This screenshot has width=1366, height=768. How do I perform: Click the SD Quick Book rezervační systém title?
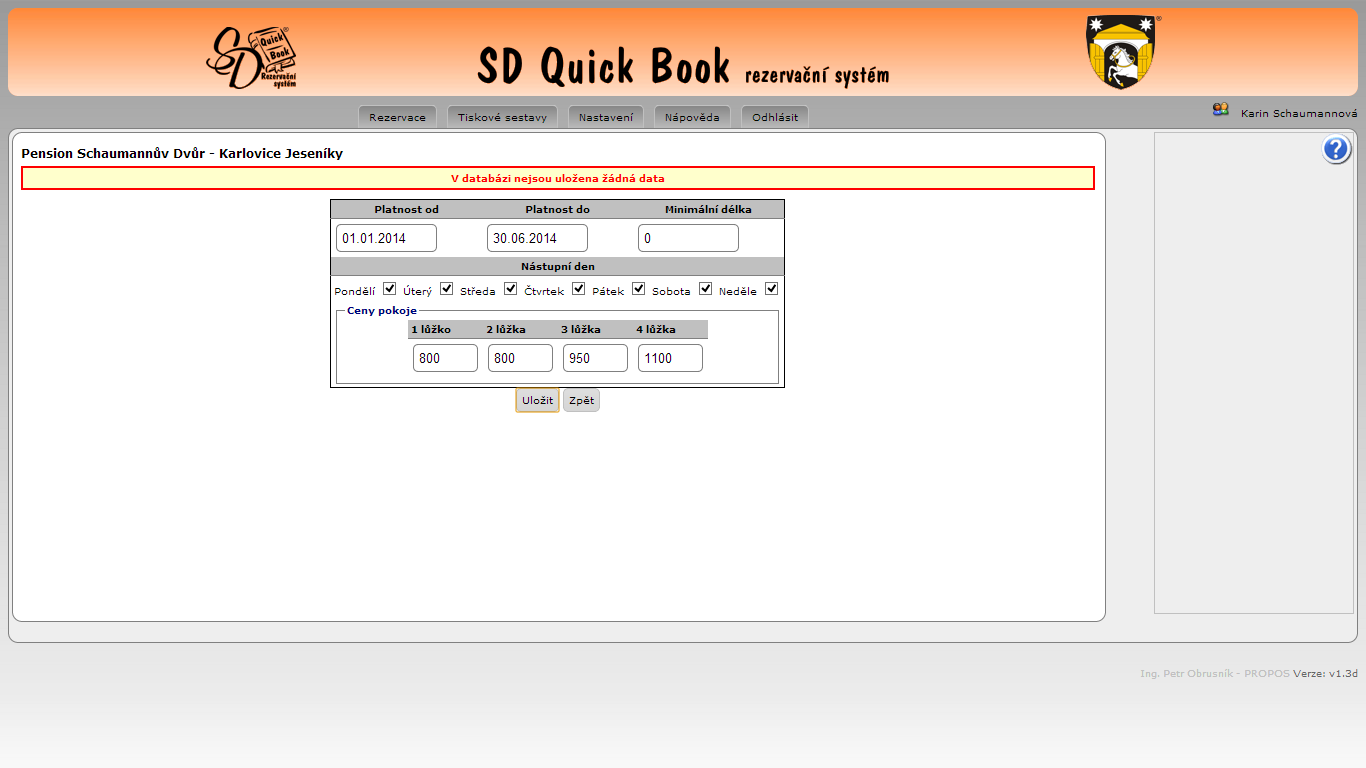(682, 66)
